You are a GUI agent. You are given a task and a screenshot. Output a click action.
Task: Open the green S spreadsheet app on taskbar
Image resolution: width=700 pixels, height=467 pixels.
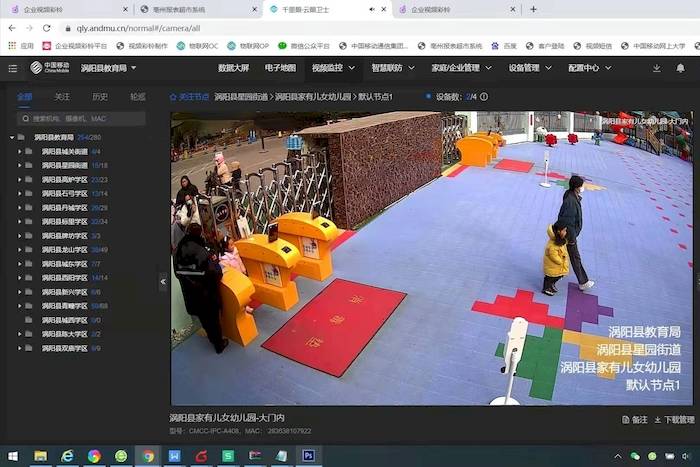[x=228, y=456]
